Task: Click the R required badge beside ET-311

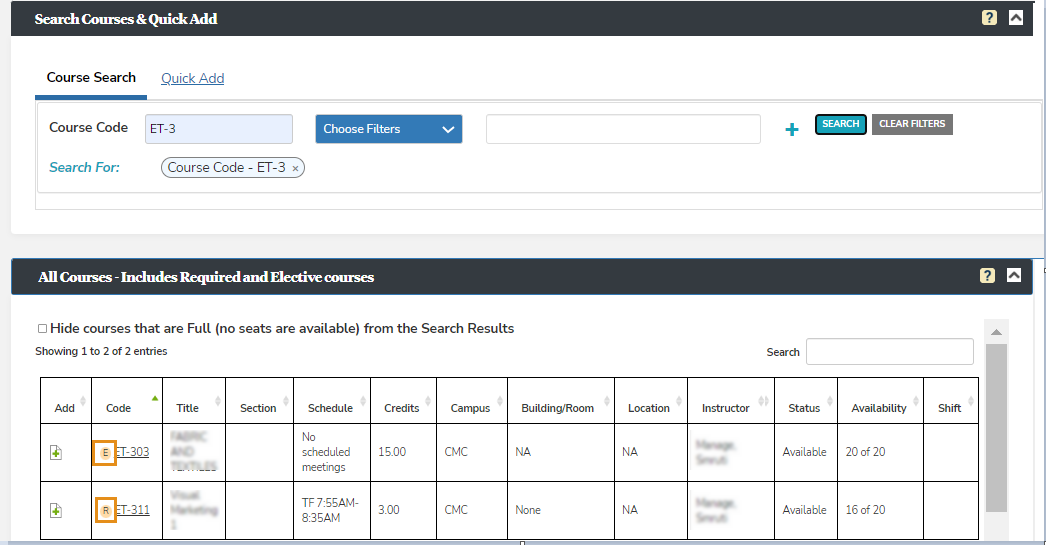Action: (x=105, y=511)
